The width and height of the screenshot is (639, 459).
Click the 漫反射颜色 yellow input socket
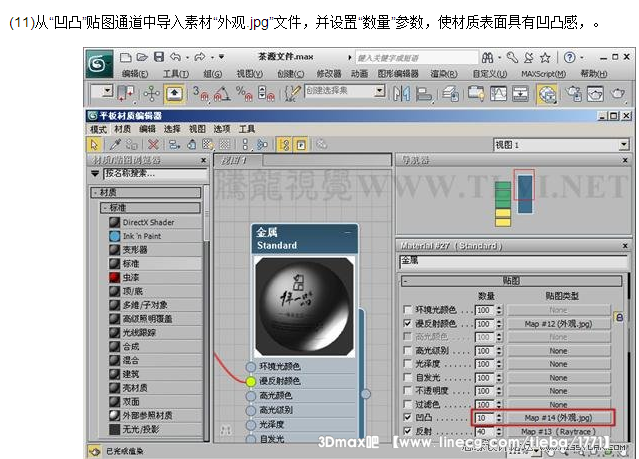tap(251, 382)
